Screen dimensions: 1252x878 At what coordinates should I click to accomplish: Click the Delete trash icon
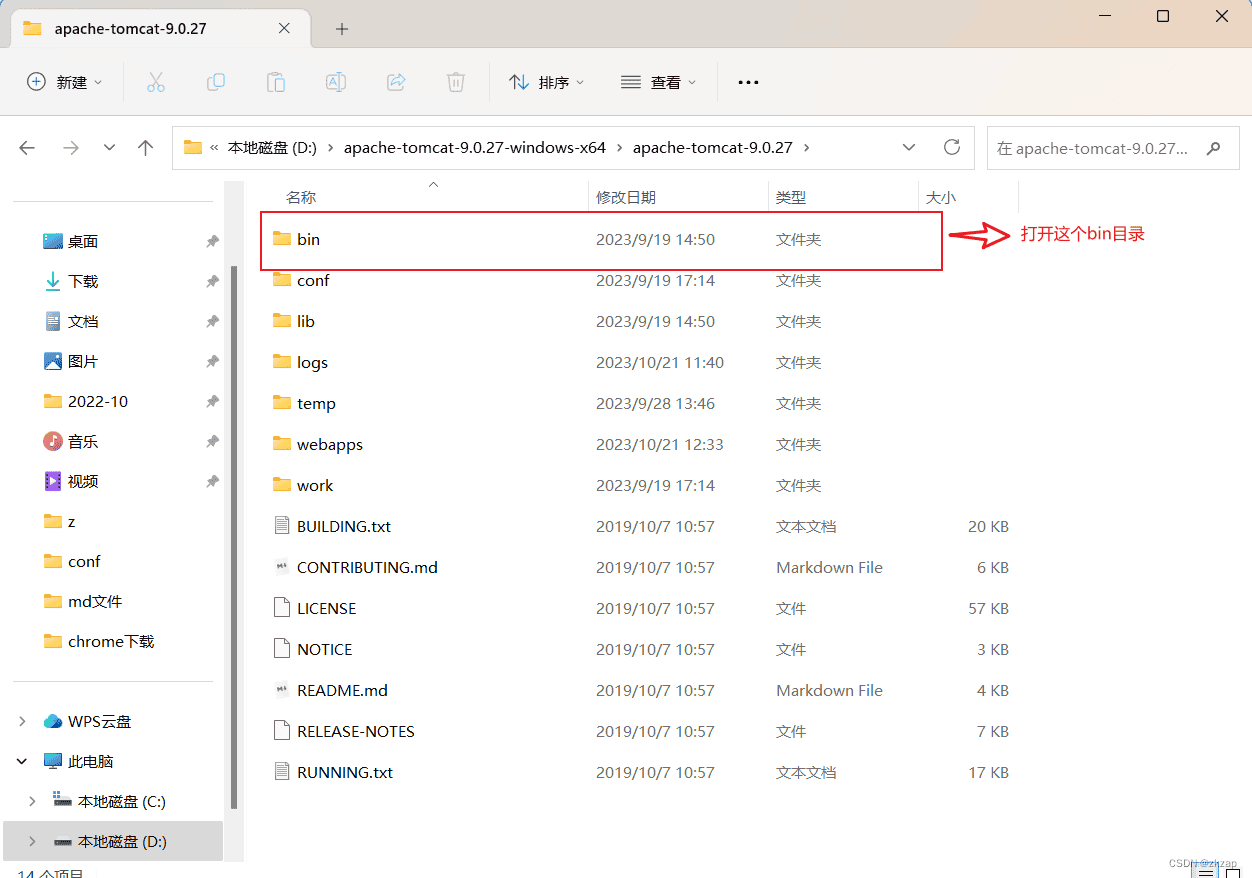pyautogui.click(x=456, y=82)
